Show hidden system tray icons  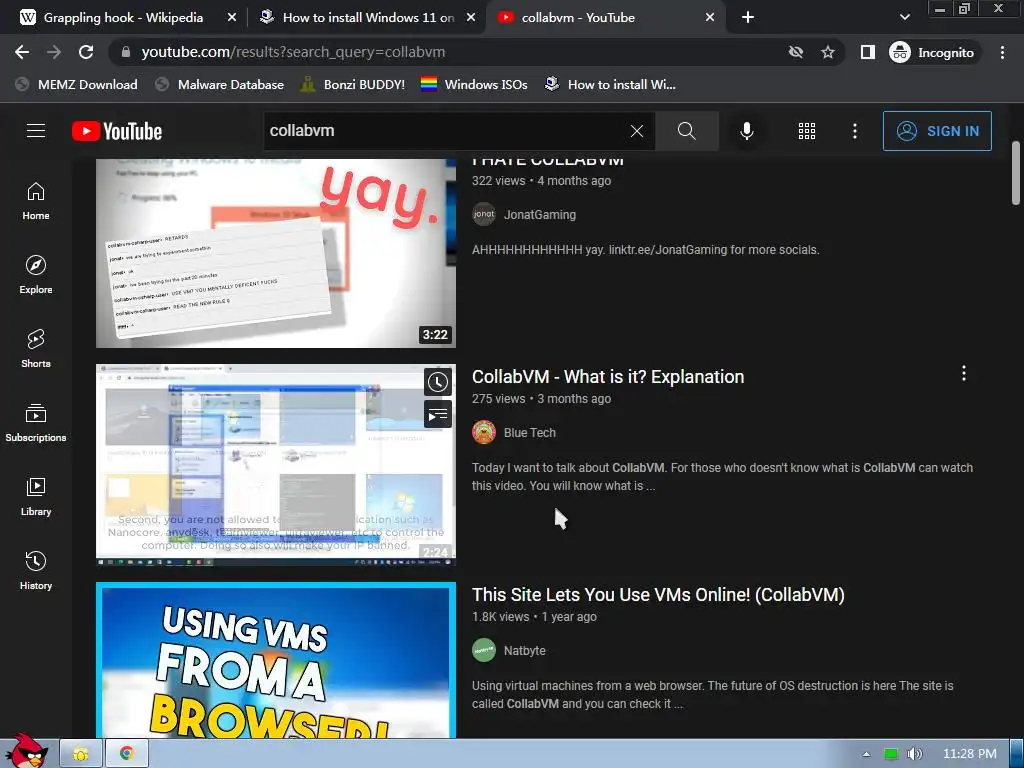866,754
